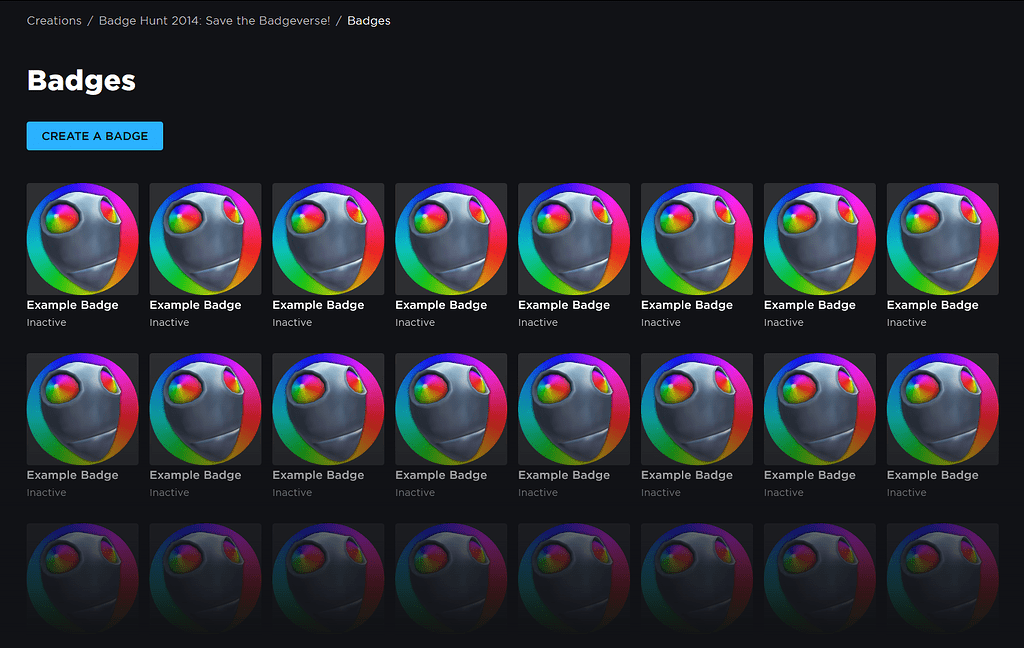Screen dimensions: 1024x648
Task: Open the fifth Example Badge card in top row
Action: click(x=573, y=238)
